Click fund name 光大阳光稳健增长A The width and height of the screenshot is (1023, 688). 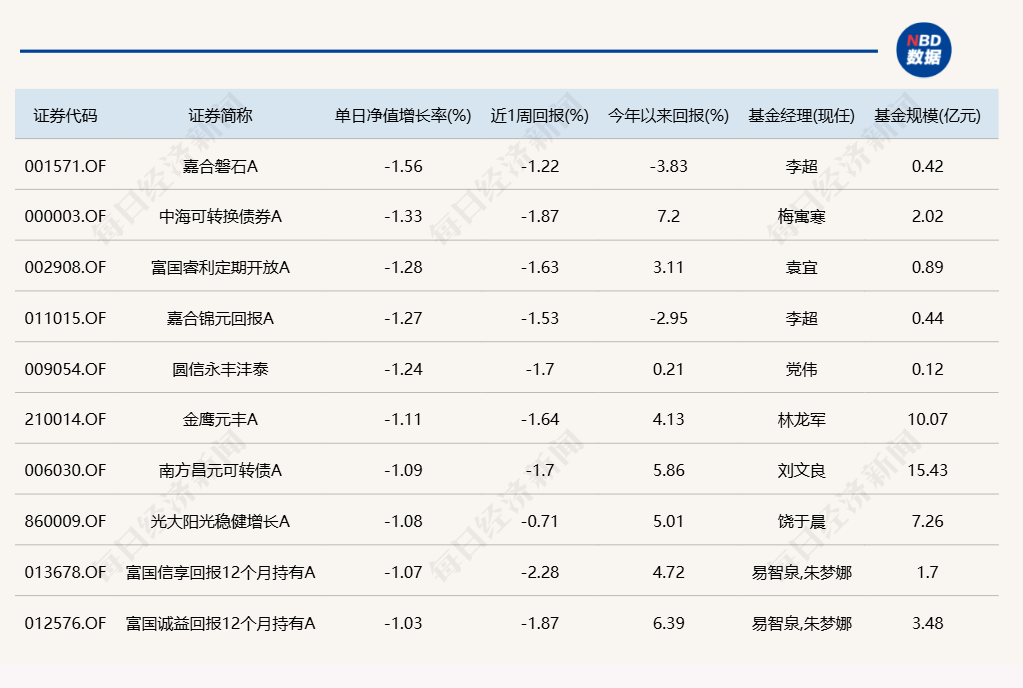pyautogui.click(x=221, y=521)
